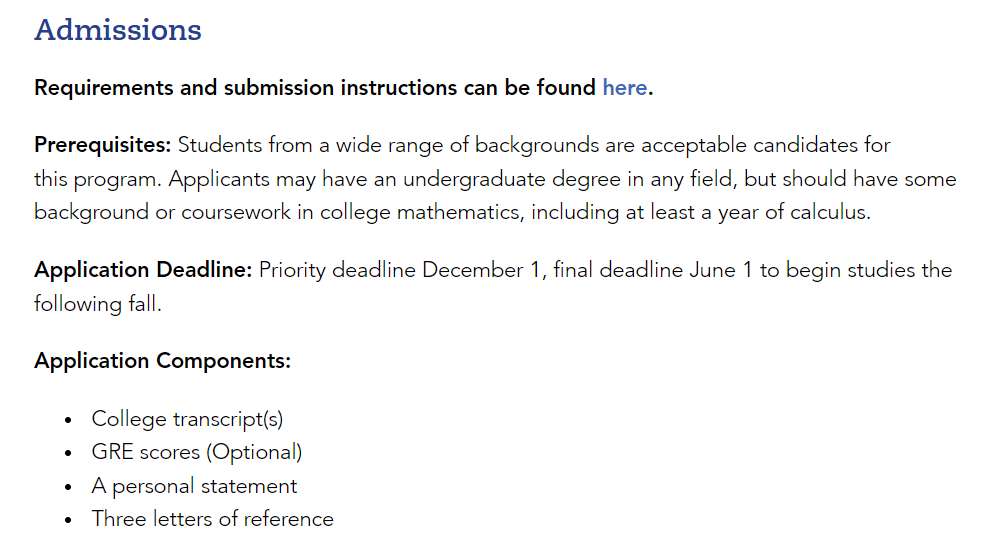Click the Admissions heading
Image resolution: width=1007 pixels, height=542 pixels.
pos(118,30)
